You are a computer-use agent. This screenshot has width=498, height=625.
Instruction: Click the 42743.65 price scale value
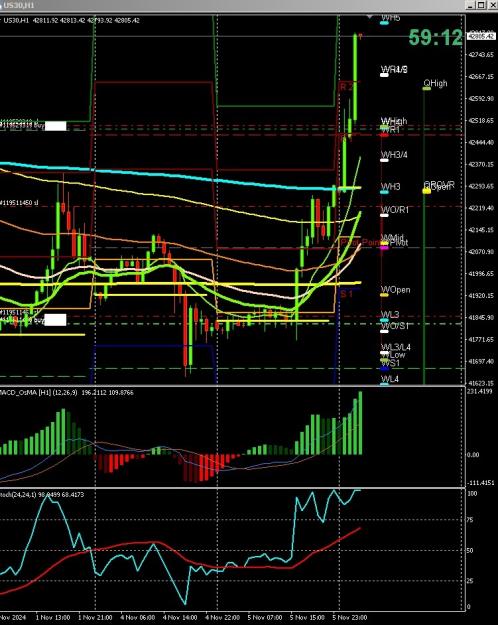click(481, 55)
